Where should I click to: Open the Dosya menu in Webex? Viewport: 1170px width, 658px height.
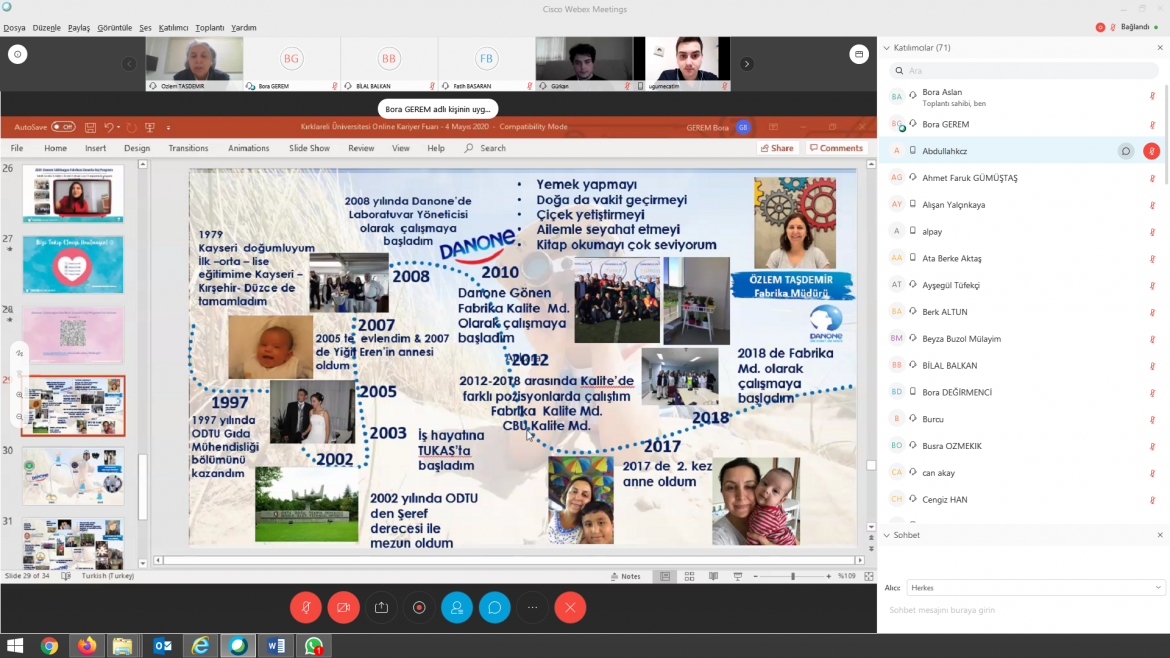14,28
